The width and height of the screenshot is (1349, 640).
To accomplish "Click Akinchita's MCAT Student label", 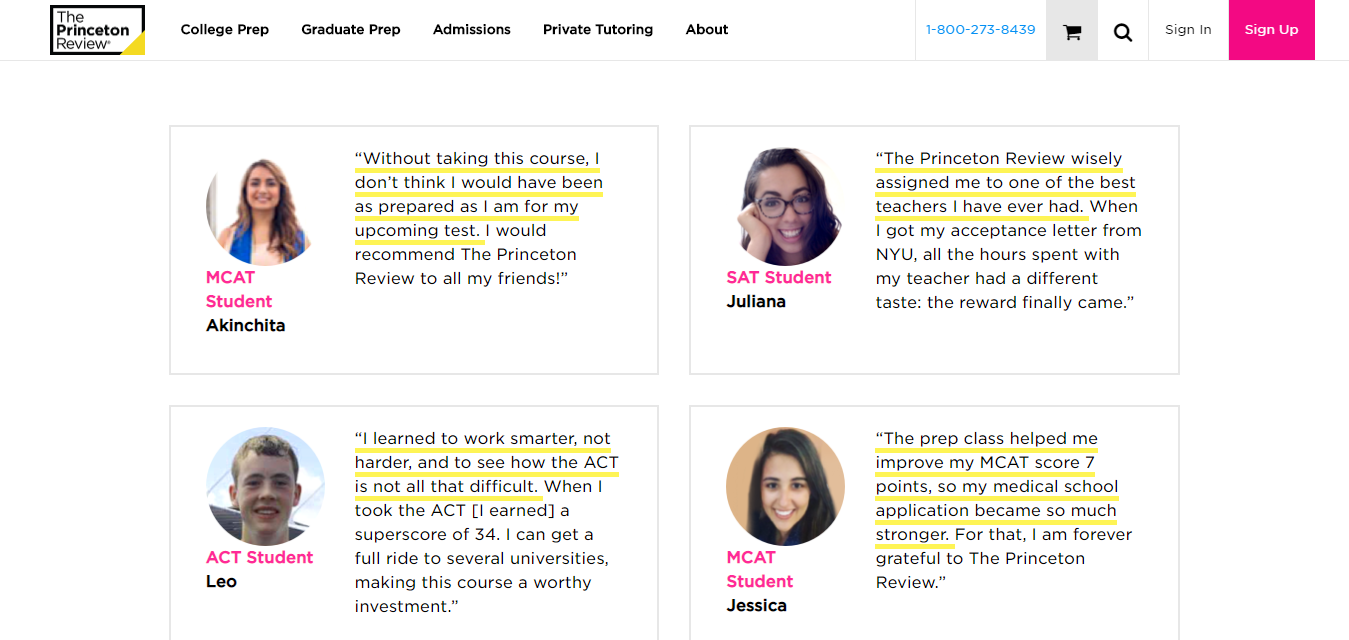I will [x=238, y=289].
